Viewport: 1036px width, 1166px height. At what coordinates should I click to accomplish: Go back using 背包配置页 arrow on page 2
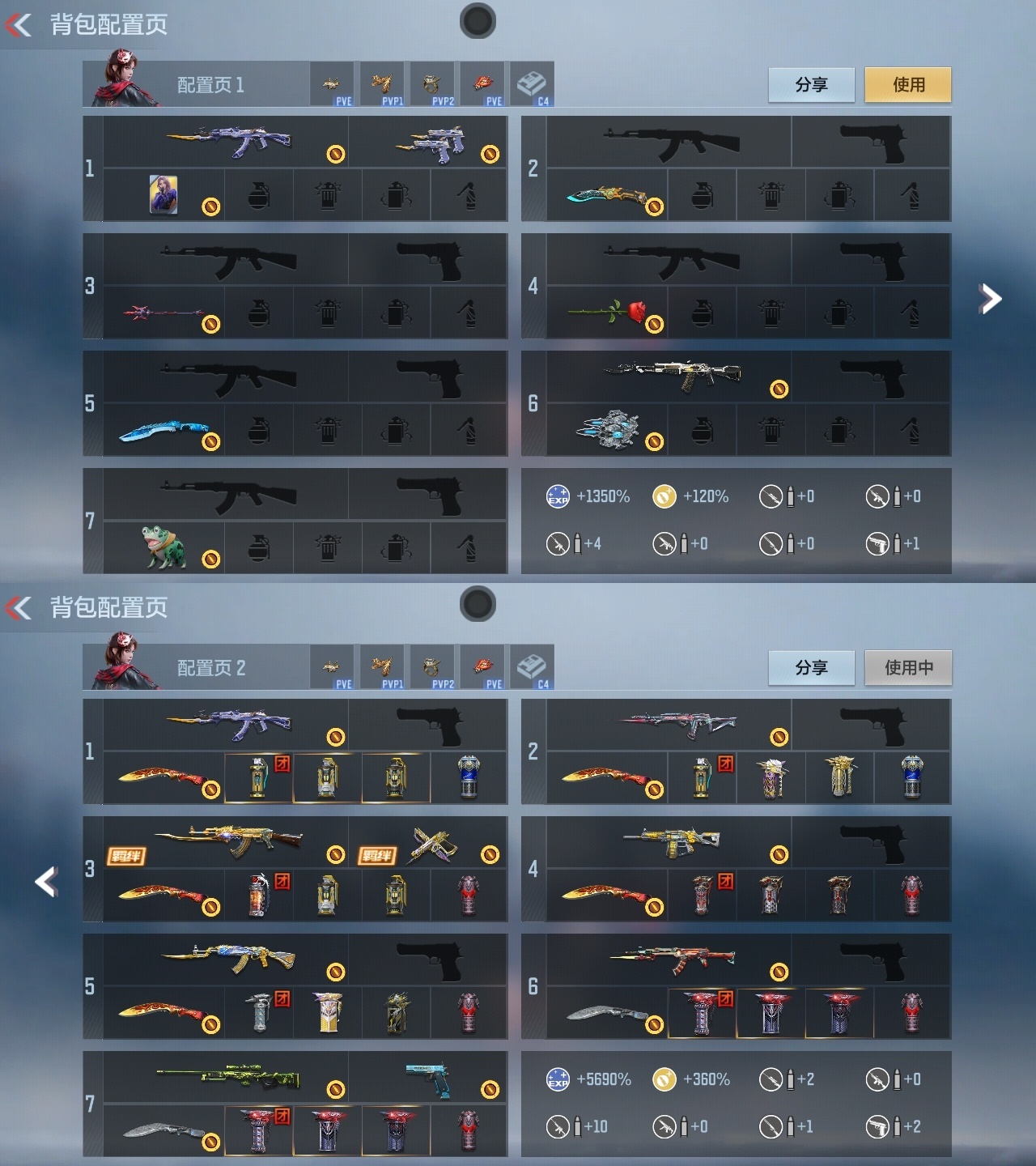pyautogui.click(x=19, y=607)
